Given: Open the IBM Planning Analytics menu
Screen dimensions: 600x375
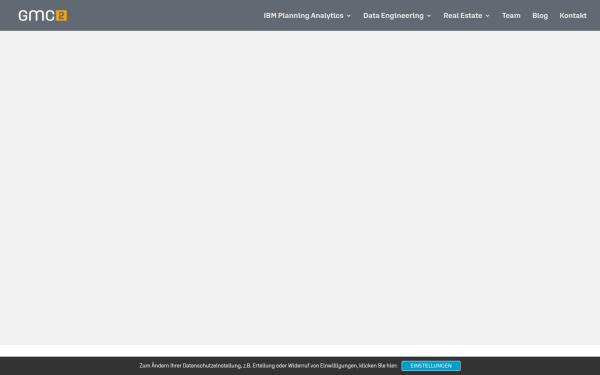Looking at the screenshot, I should (303, 16).
